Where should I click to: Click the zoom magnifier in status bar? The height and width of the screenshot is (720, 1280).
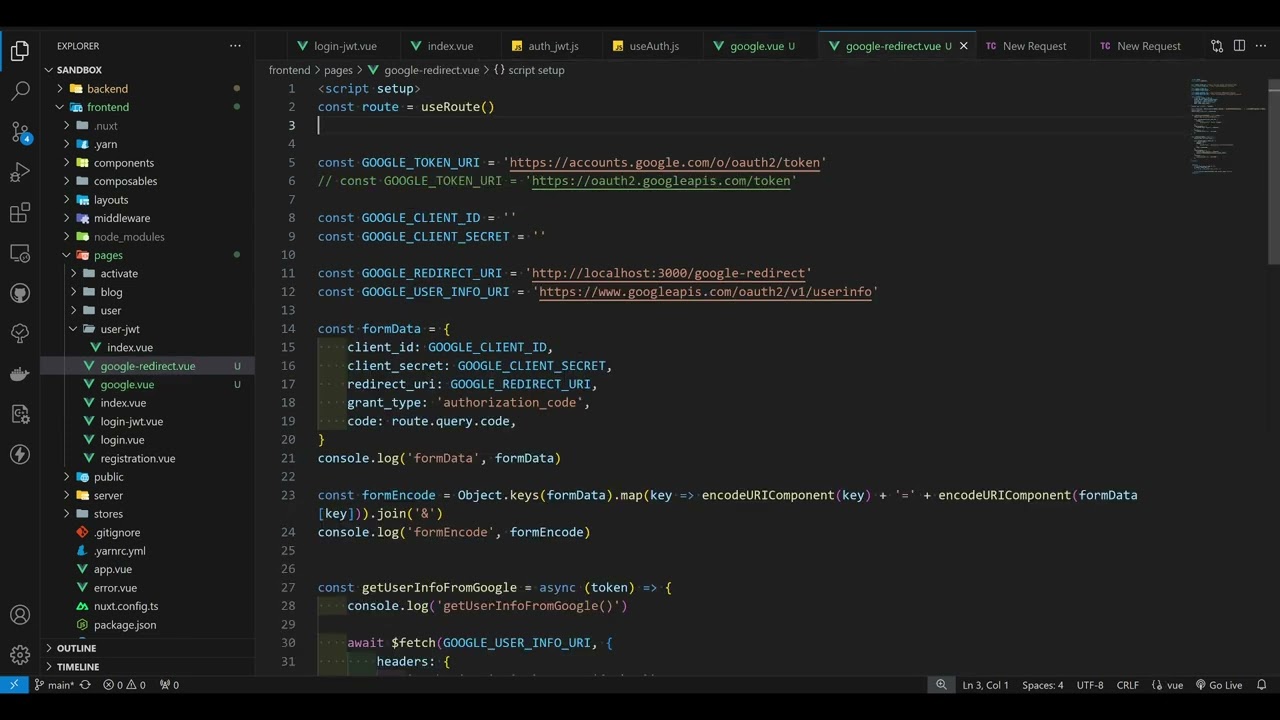coord(941,685)
